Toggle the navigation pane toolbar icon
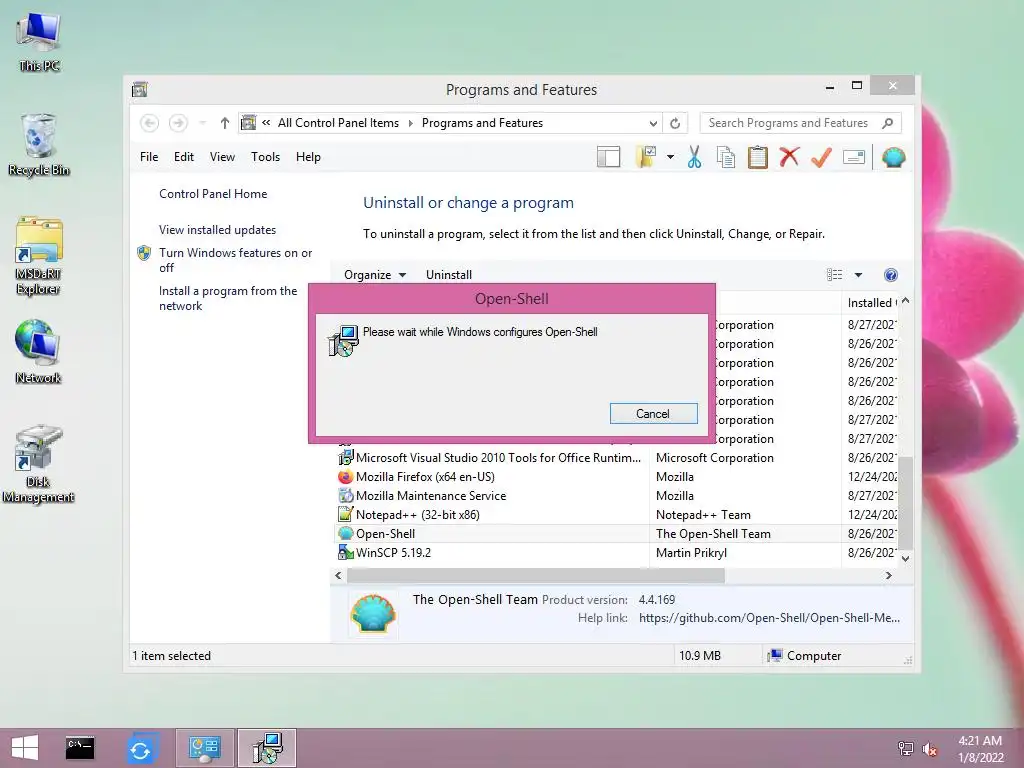The height and width of the screenshot is (768, 1024). [x=608, y=157]
